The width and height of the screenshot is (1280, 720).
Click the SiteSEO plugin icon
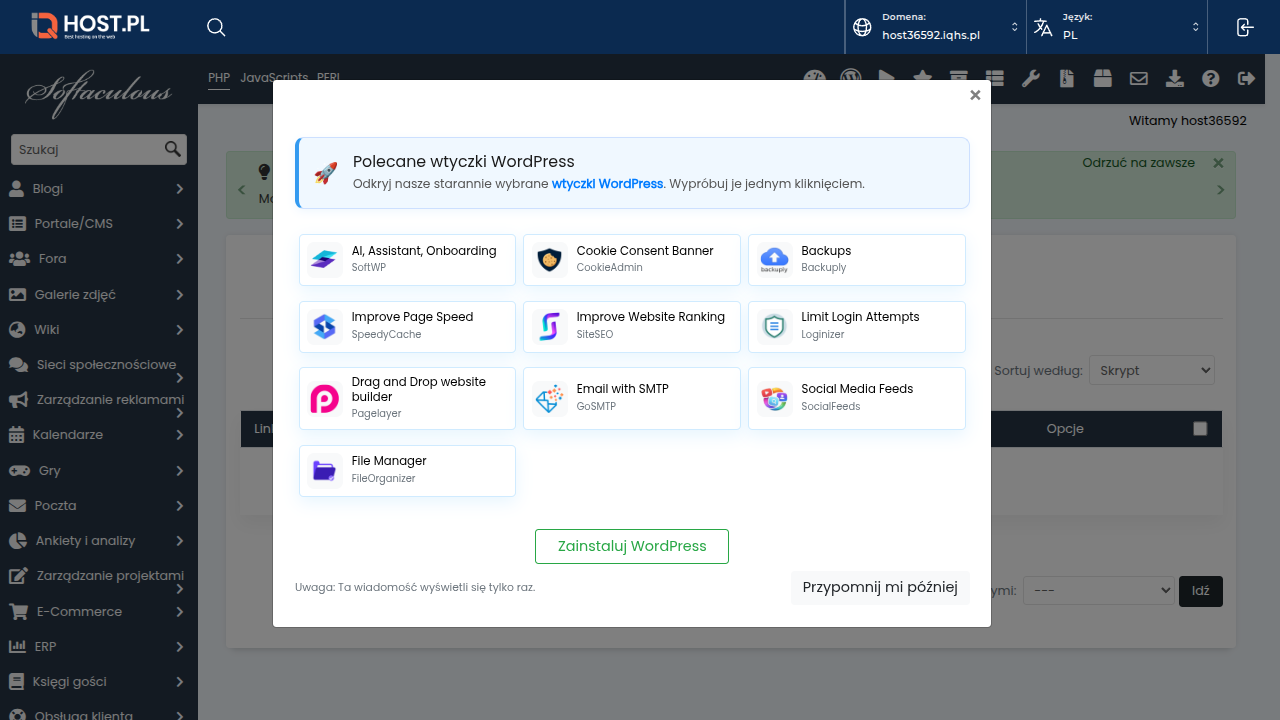click(549, 326)
